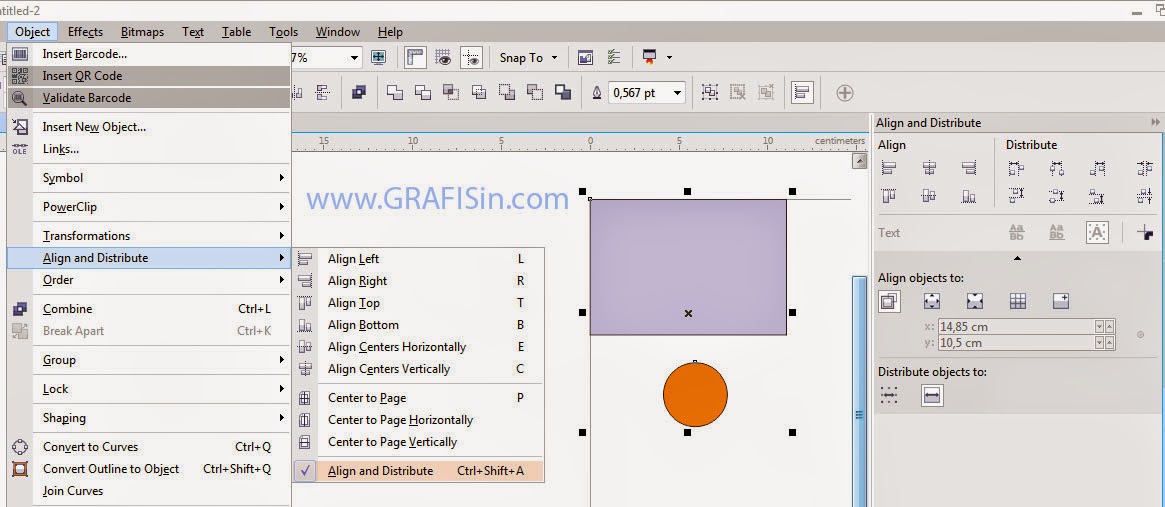Screen dimensions: 1165x507
Task: Click the Join Curves entry
Action: (149, 491)
